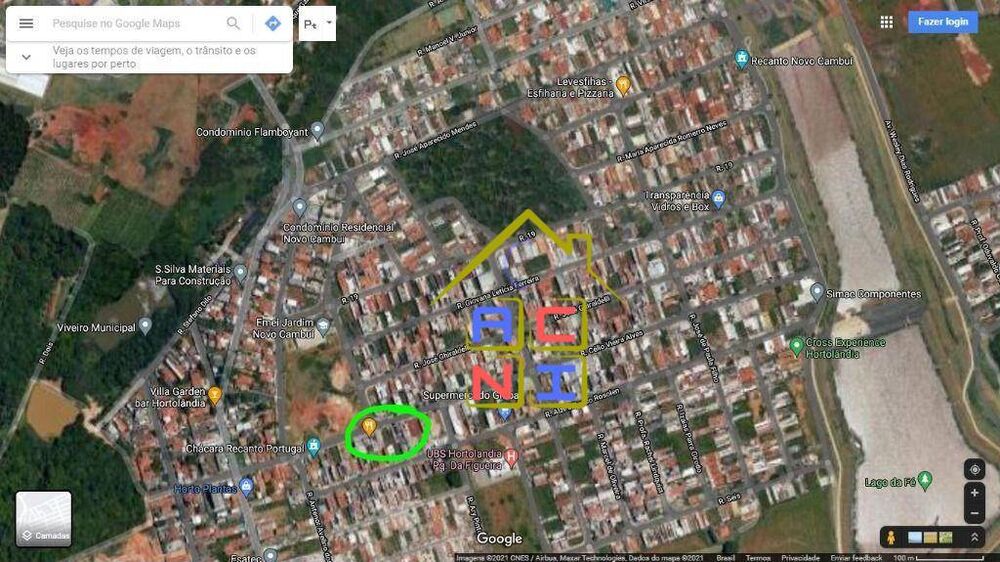Click the Fazer login button
1000x562 pixels.
point(943,22)
